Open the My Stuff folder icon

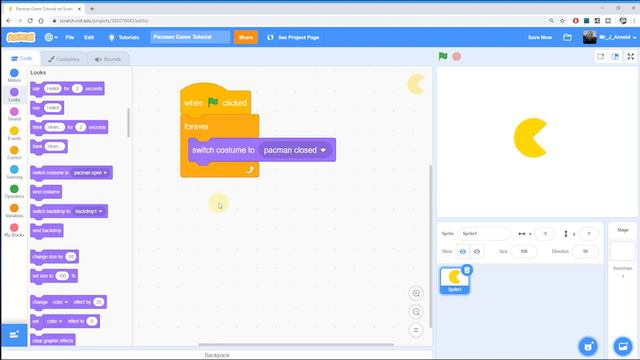click(567, 37)
